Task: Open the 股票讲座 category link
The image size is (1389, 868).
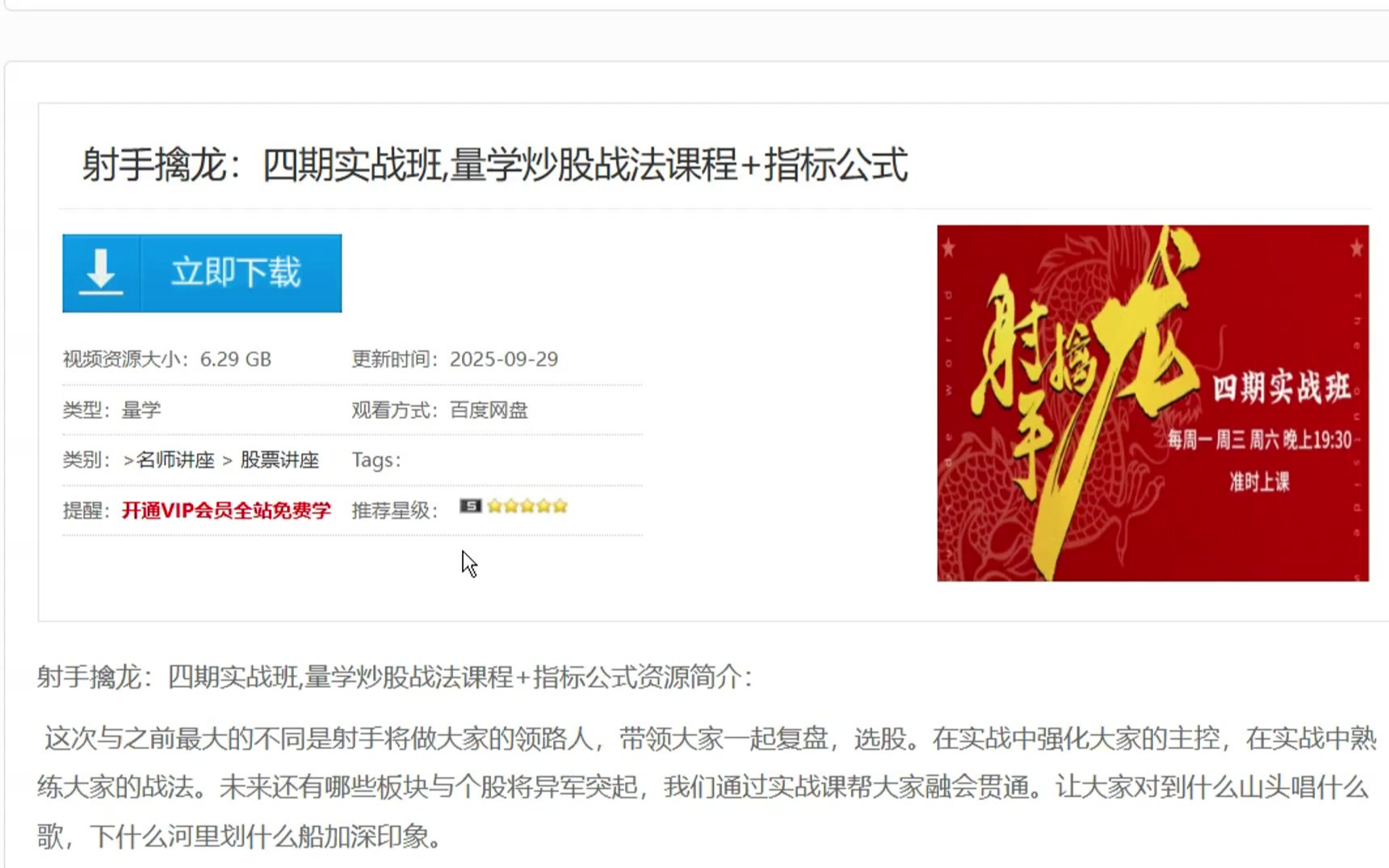Action: point(279,460)
